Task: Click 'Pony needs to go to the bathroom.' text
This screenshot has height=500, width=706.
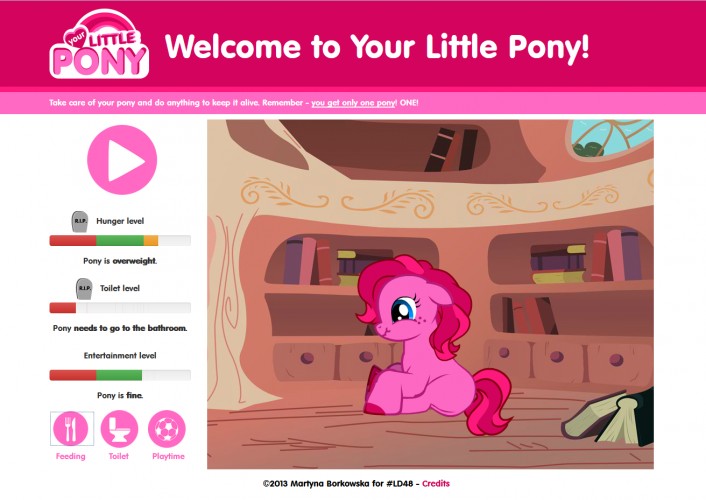Action: tap(120, 328)
